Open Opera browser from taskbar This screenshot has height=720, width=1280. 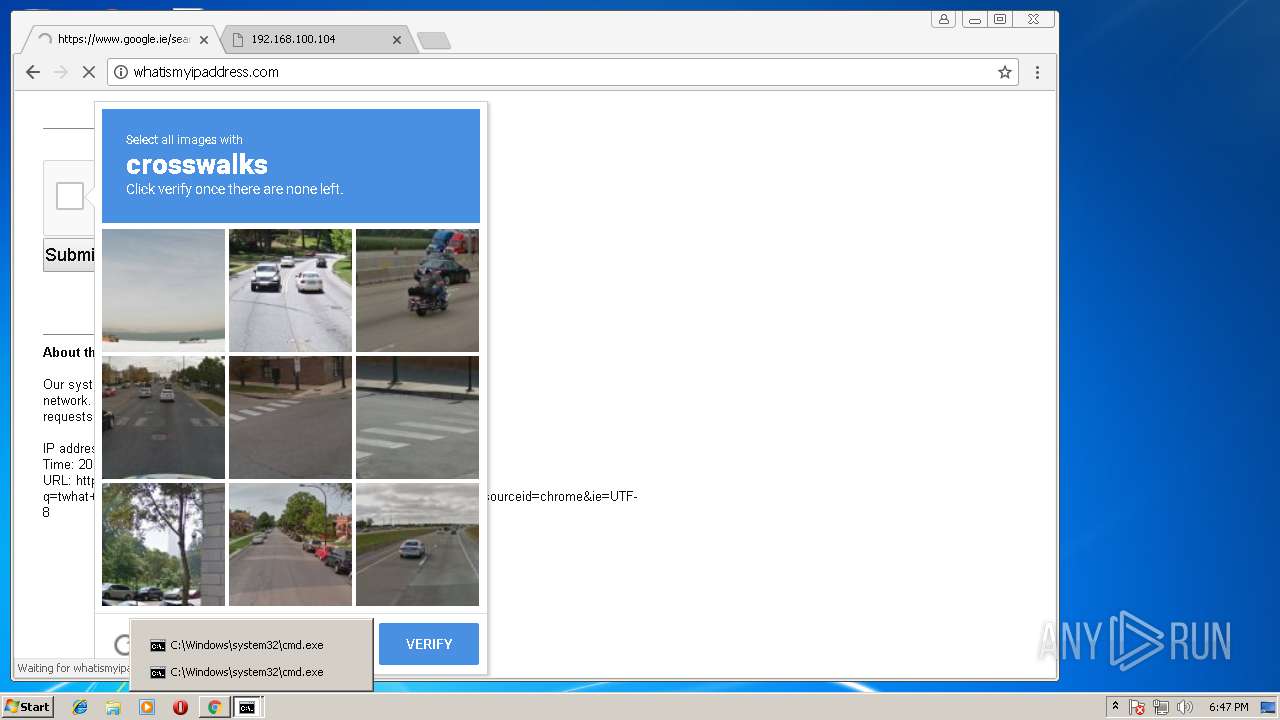[x=180, y=707]
